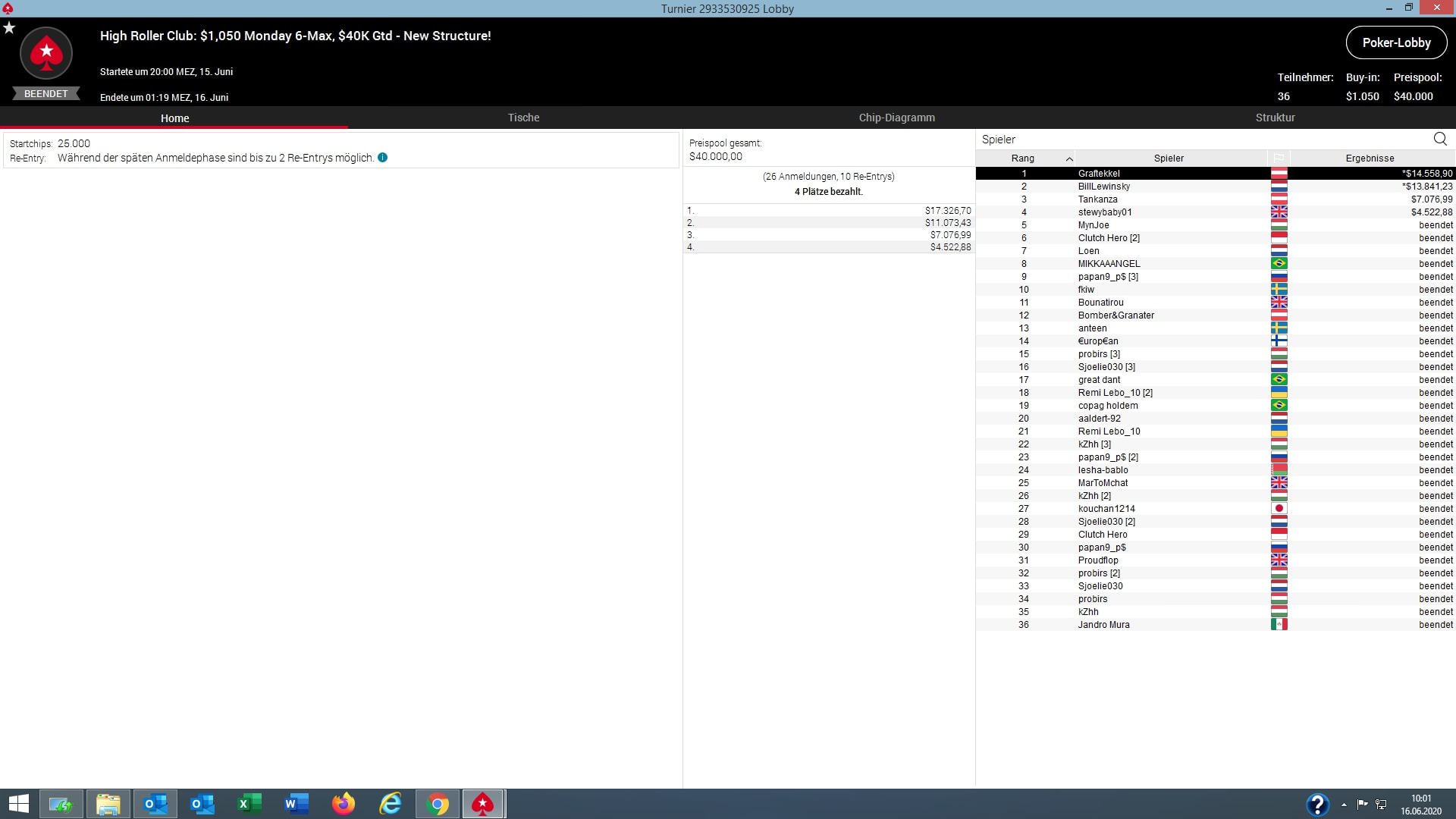Expand hidden system tray icons

(x=1344, y=804)
